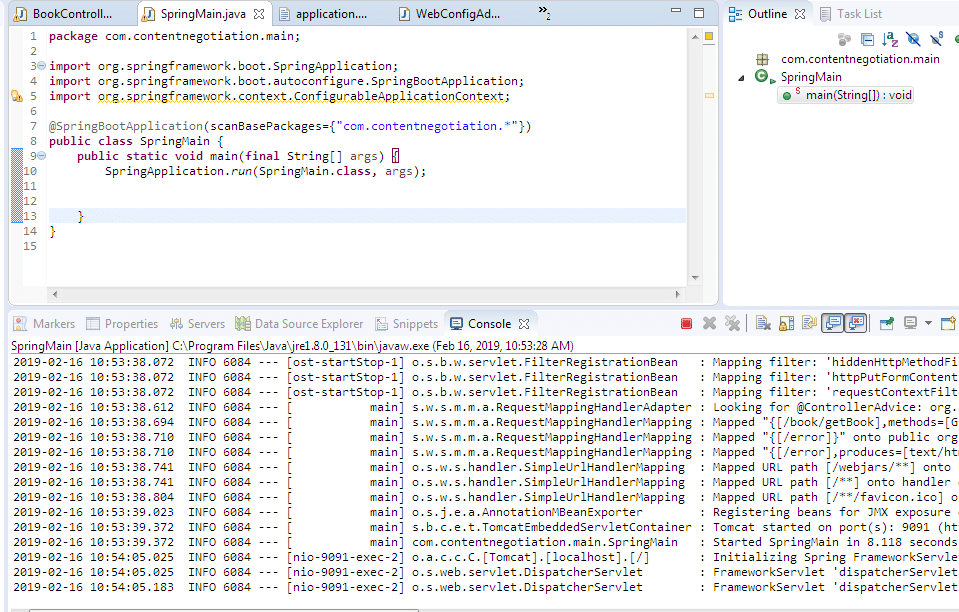The image size is (959, 612).
Task: Toggle Scroll Lock in the Console toolbar
Action: tap(785, 323)
